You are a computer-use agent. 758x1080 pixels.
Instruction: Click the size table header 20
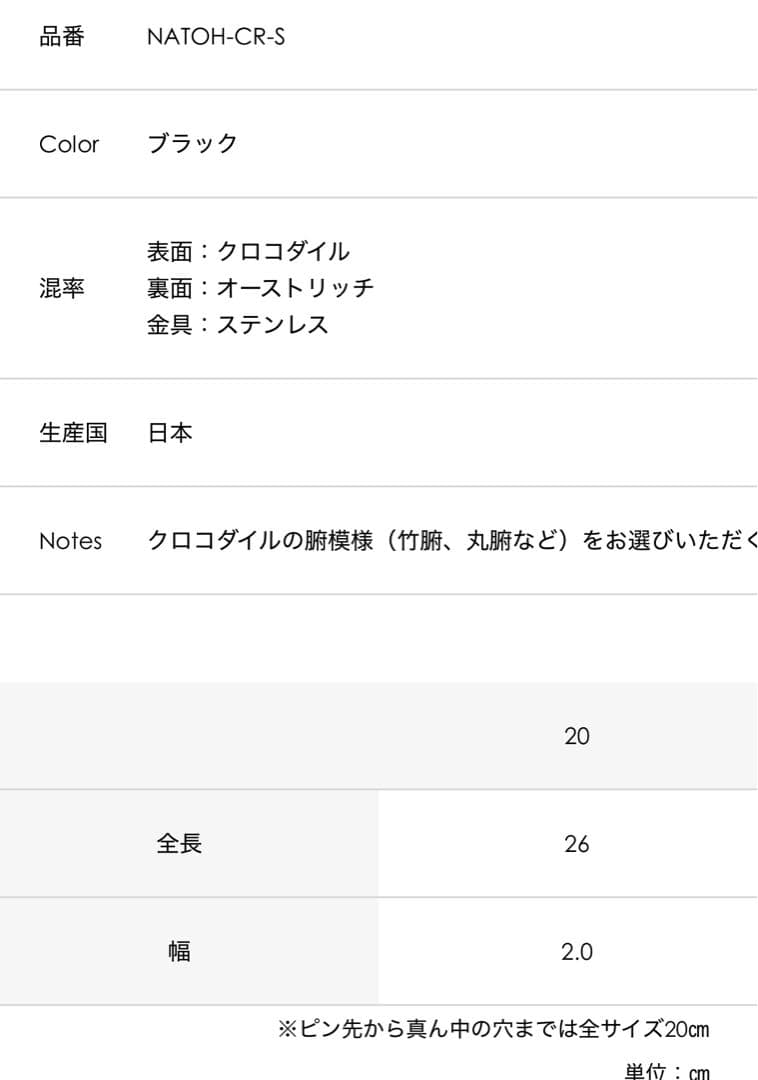click(577, 737)
